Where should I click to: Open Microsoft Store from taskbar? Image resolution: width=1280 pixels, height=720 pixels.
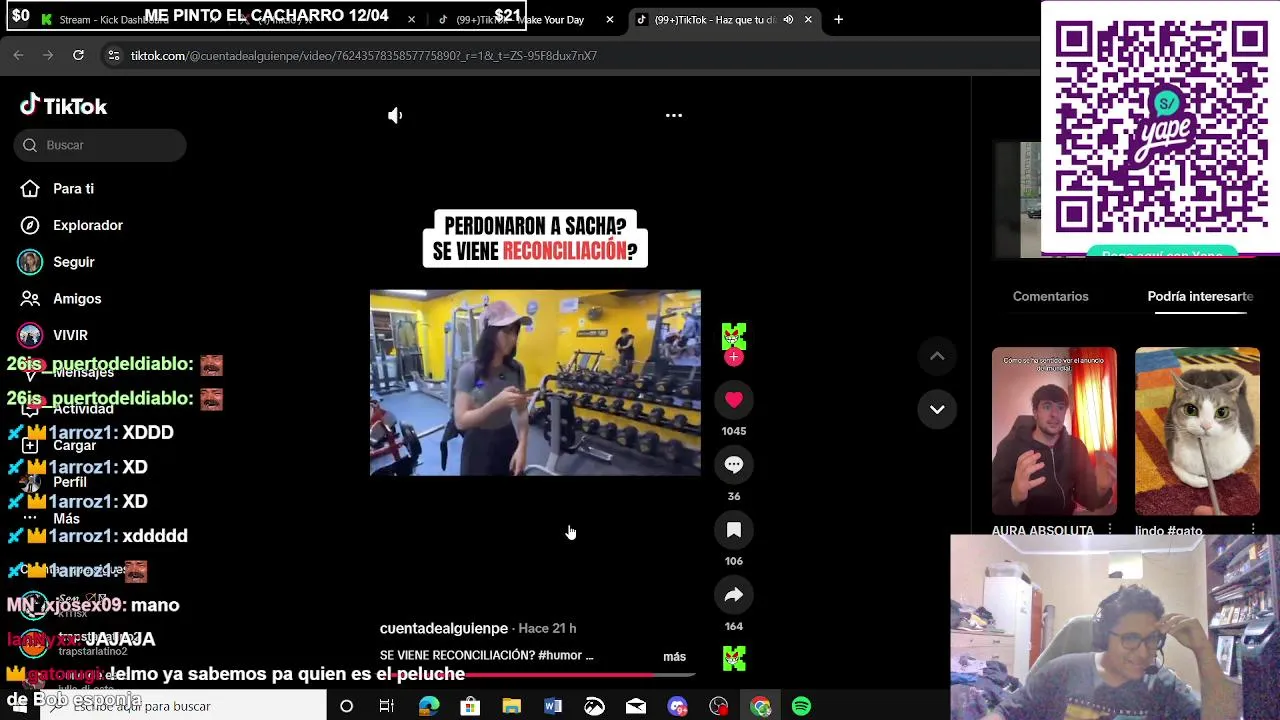click(470, 706)
